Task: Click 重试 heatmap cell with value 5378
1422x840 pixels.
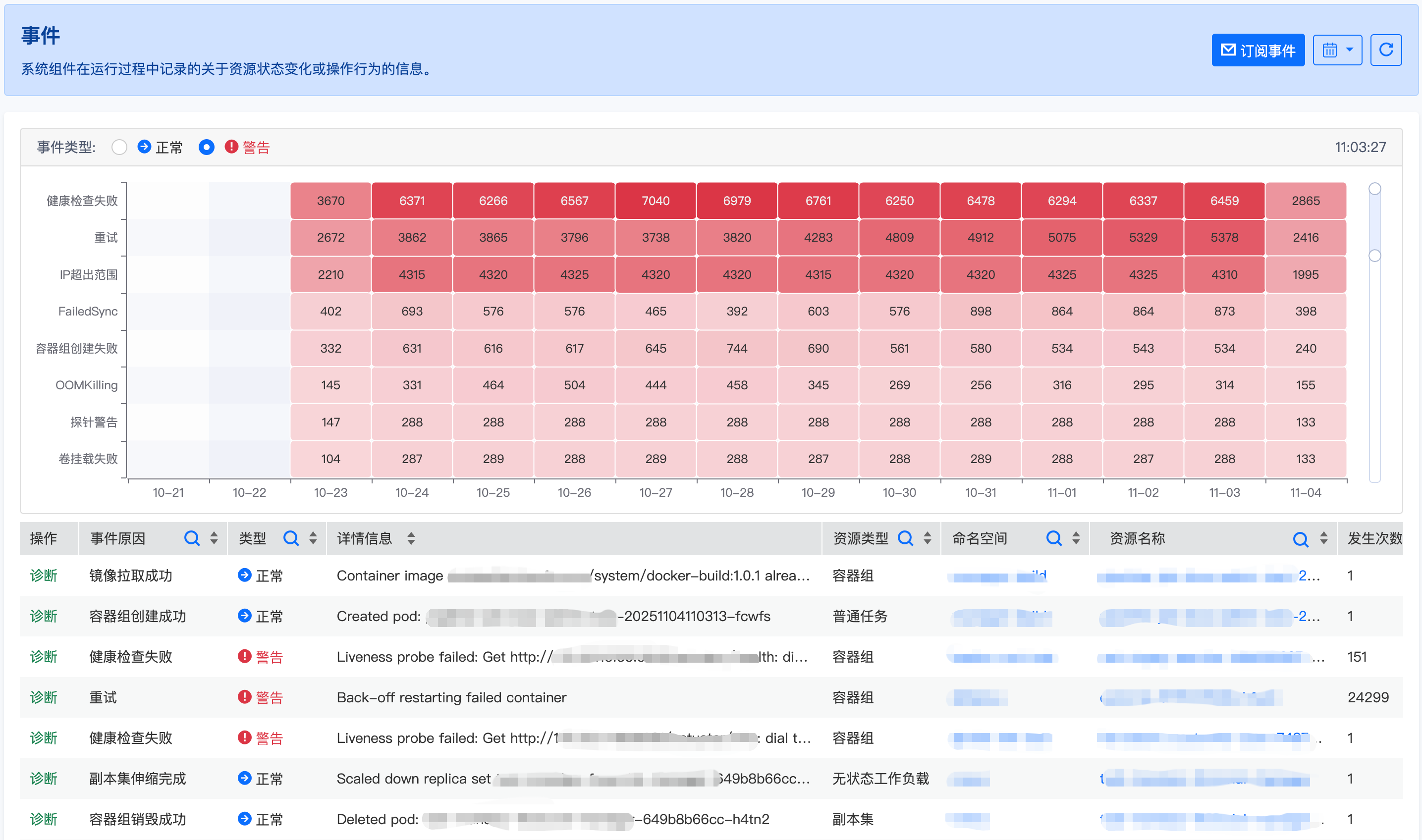Action: click(x=1224, y=238)
